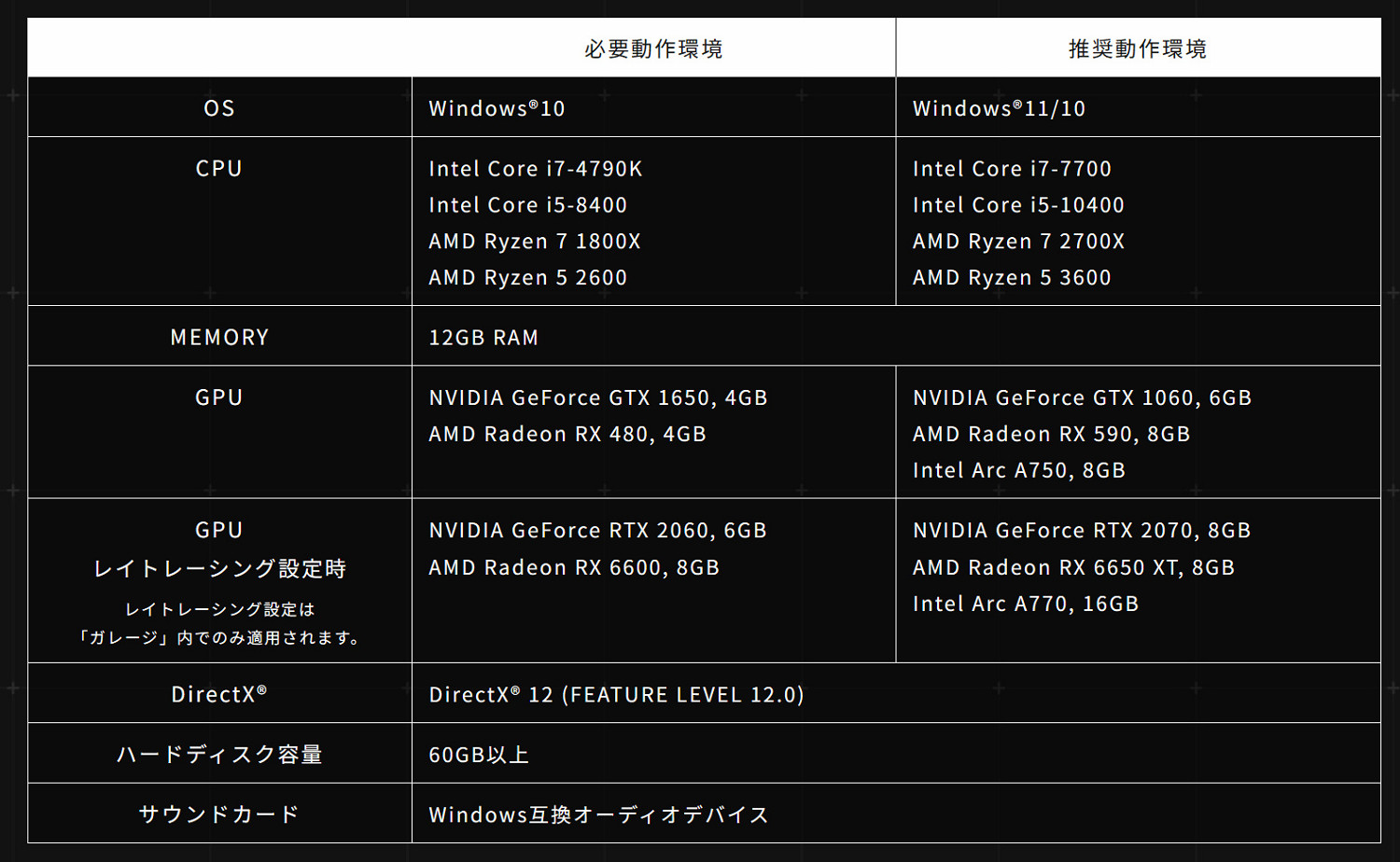Select the OS row label
This screenshot has width=1400, height=862.
(219, 108)
